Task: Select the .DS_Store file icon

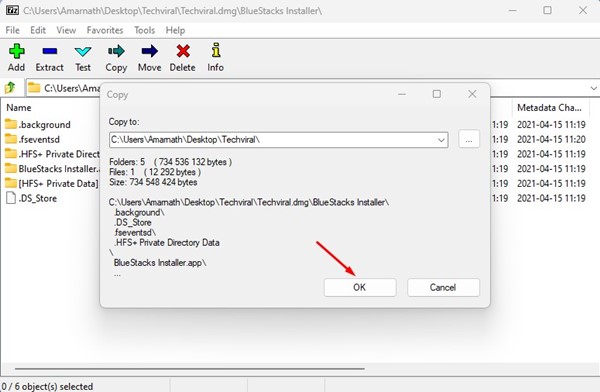Action: click(x=11, y=198)
